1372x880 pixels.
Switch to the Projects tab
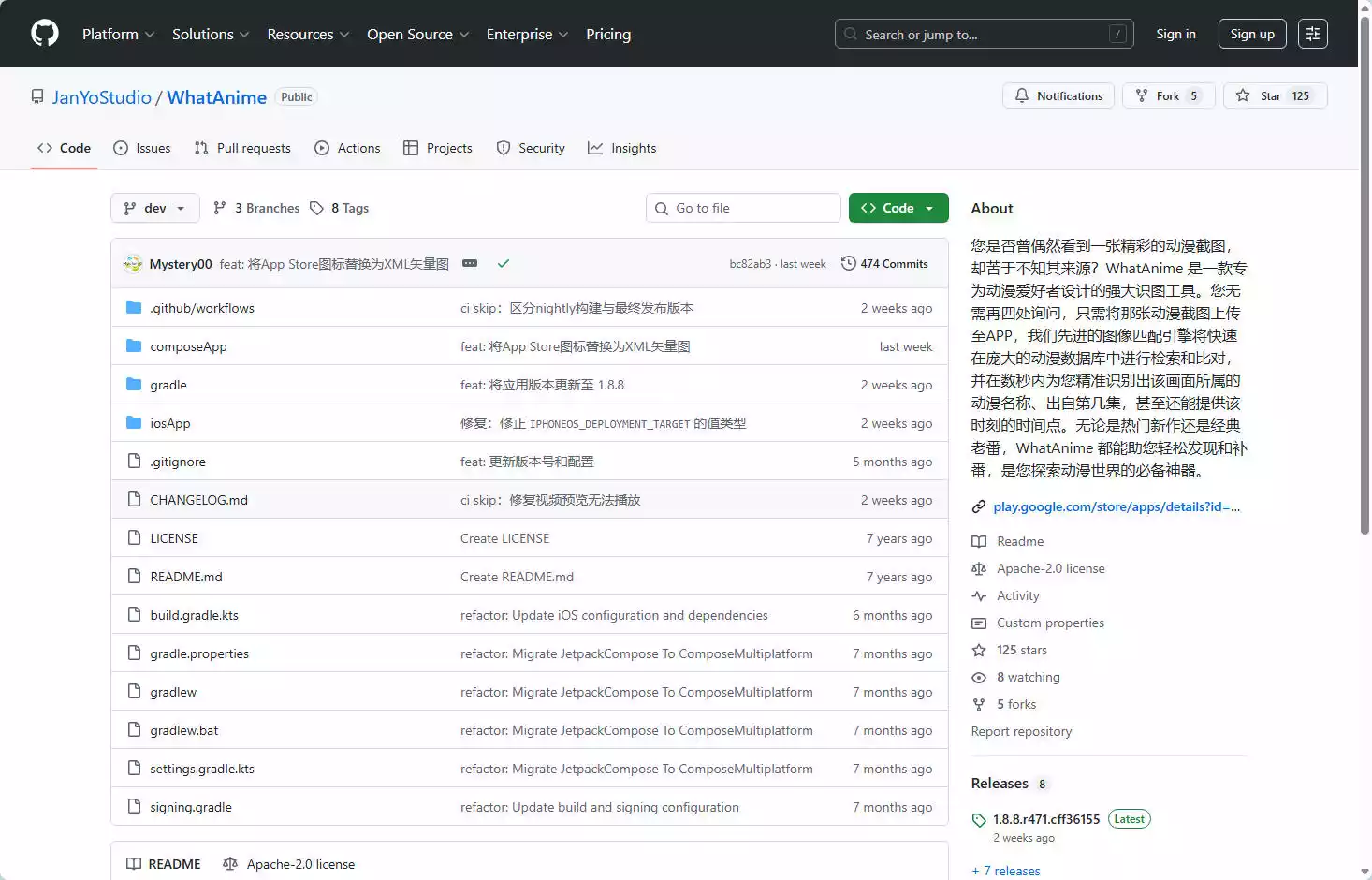438,148
